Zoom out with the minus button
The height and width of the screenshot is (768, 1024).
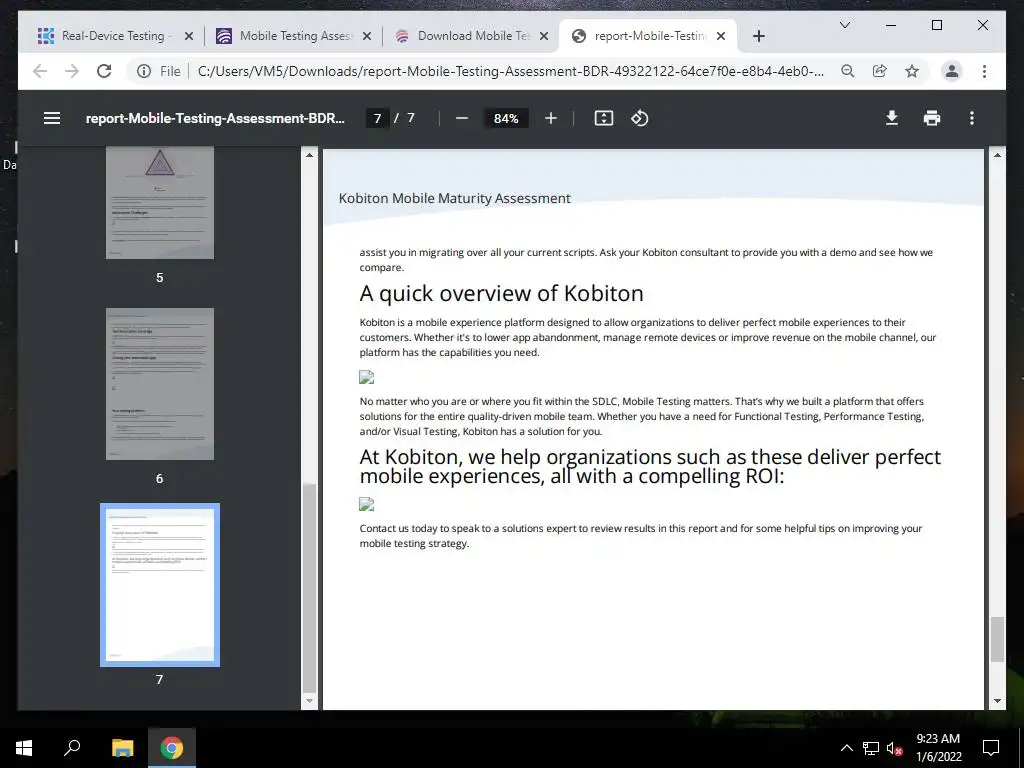[462, 118]
